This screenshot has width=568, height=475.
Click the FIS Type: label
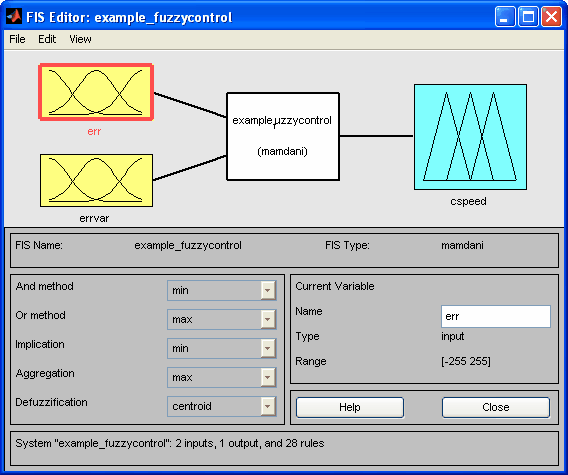click(x=347, y=245)
